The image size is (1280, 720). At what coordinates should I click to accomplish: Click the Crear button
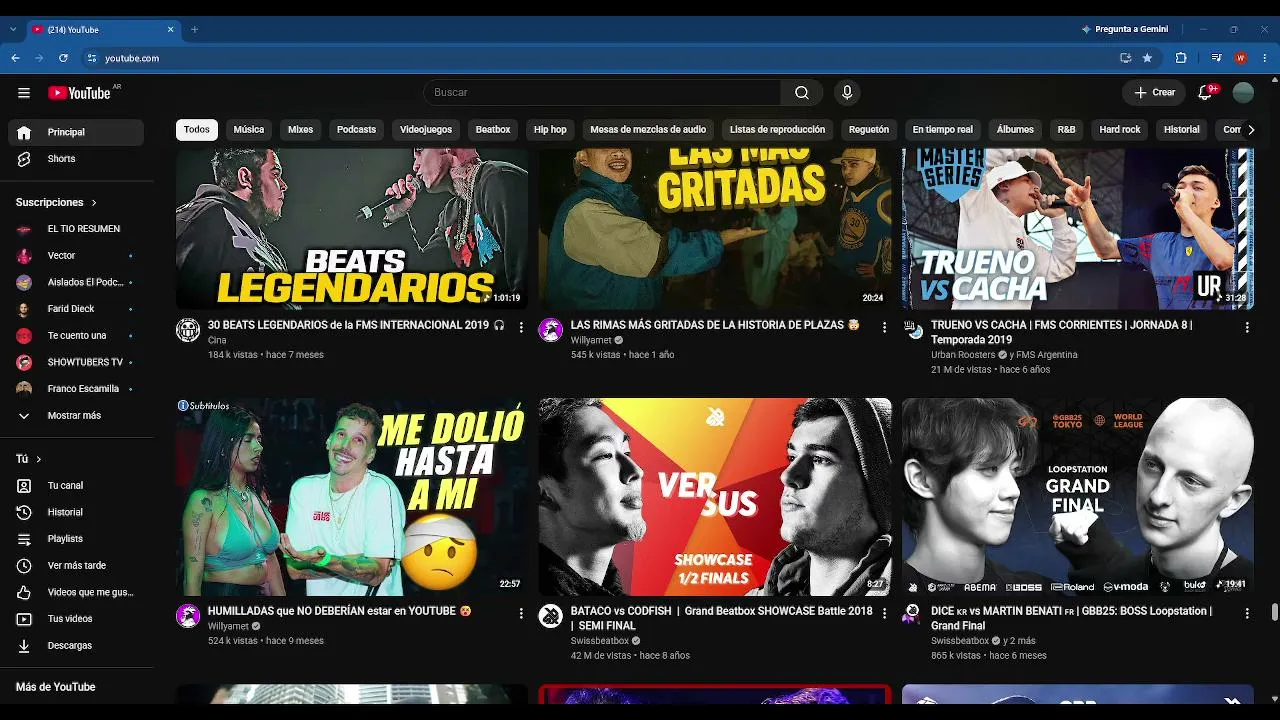pyautogui.click(x=1155, y=93)
